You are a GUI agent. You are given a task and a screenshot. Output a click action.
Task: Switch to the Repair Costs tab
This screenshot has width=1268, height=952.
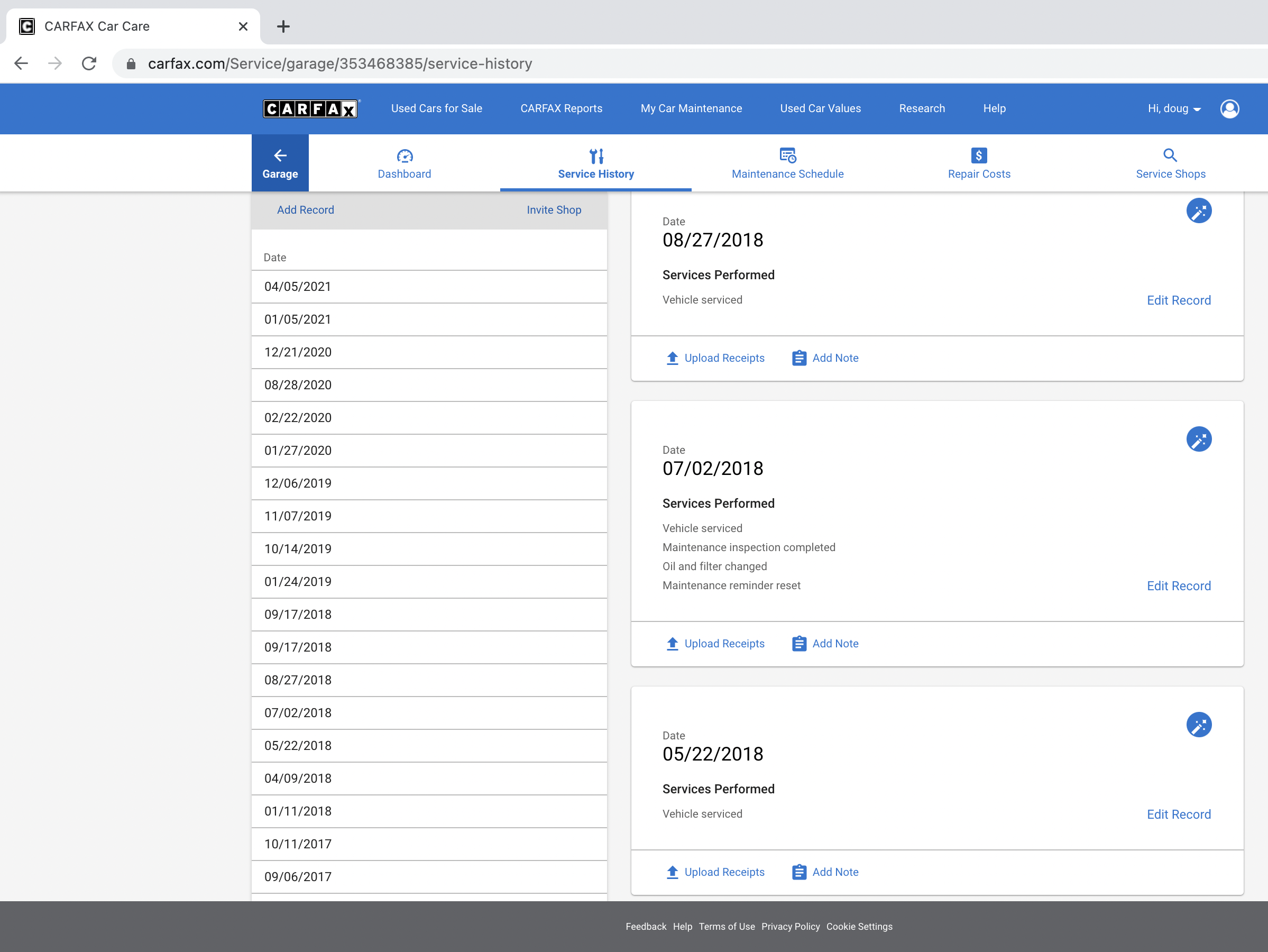point(979,163)
